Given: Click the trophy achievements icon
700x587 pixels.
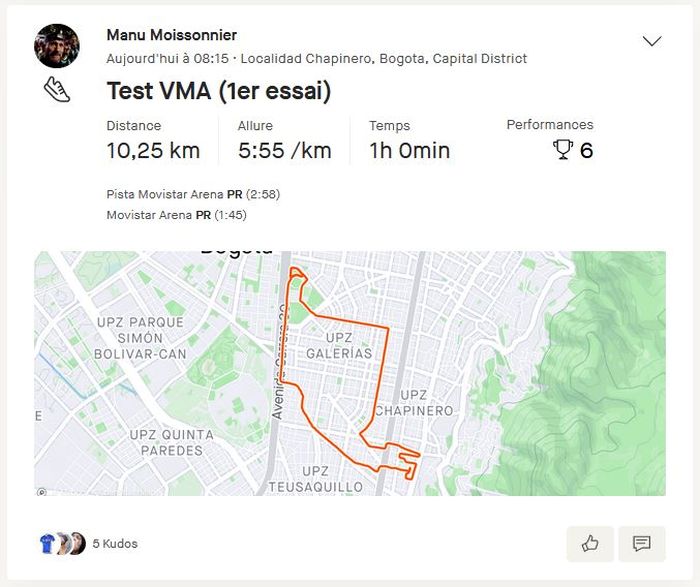Looking at the screenshot, I should click(x=564, y=150).
